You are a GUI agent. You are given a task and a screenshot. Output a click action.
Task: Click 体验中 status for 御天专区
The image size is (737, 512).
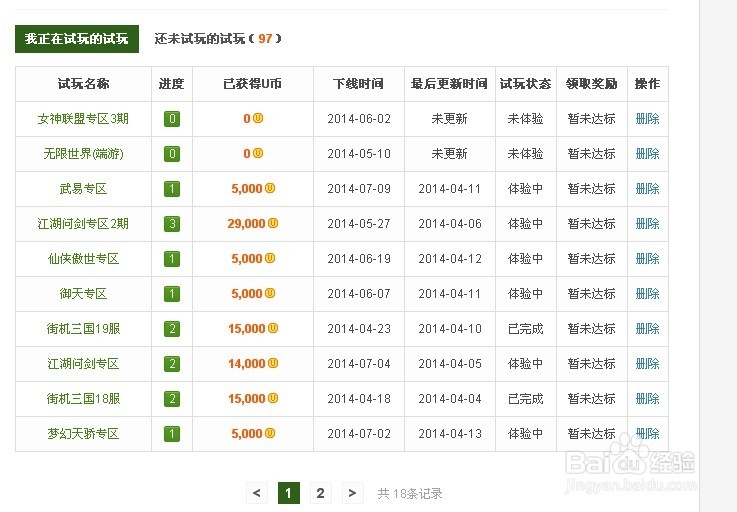pyautogui.click(x=525, y=294)
